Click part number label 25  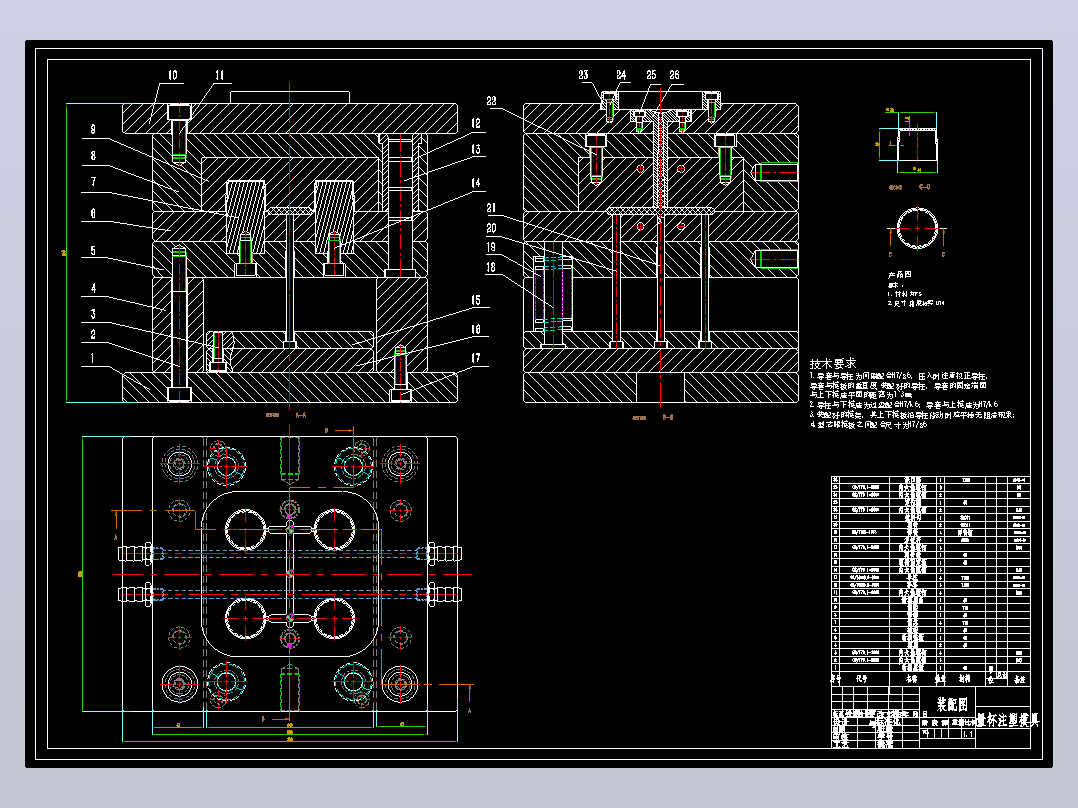click(651, 75)
